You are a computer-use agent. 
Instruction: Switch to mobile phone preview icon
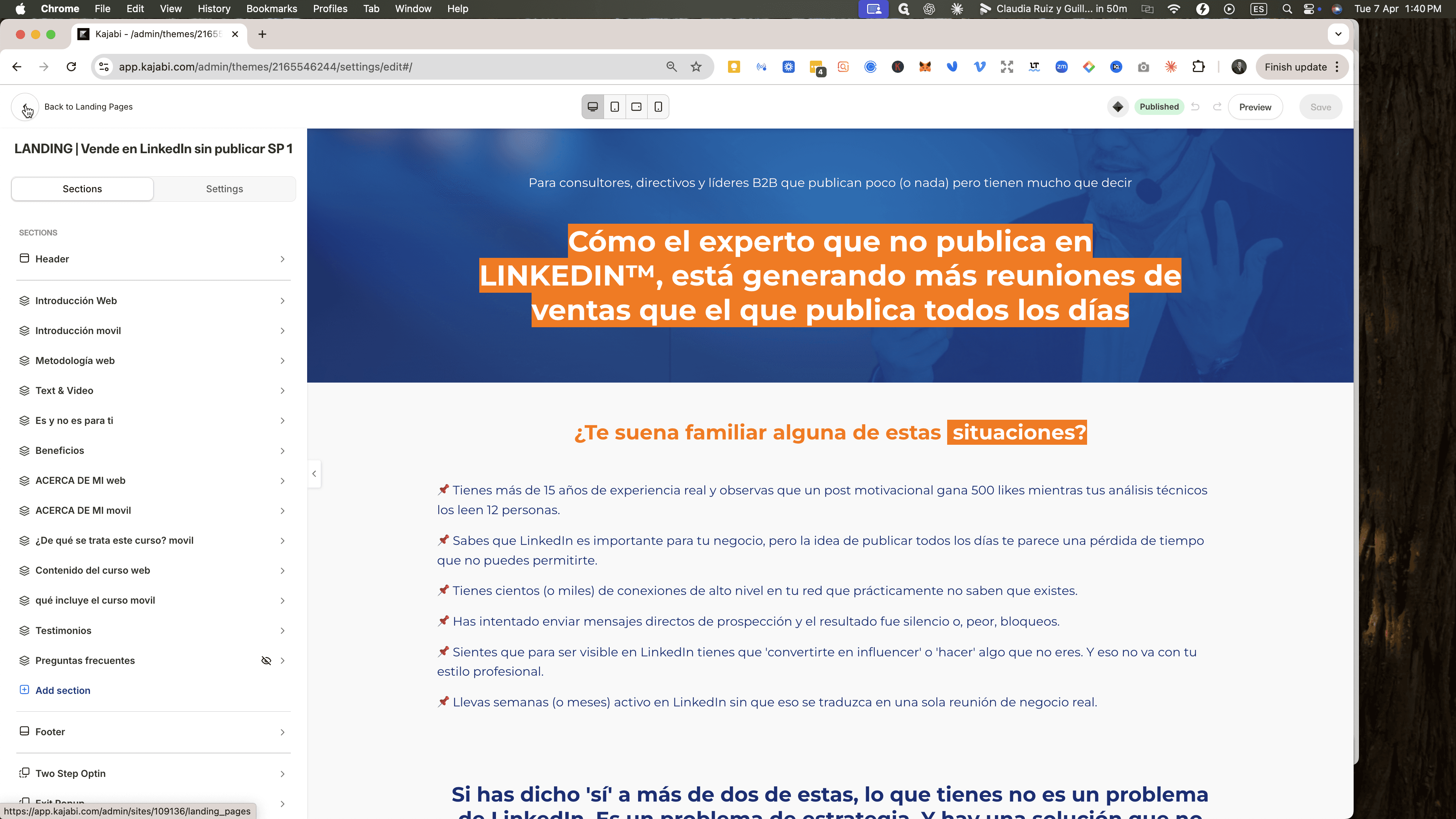(x=659, y=107)
